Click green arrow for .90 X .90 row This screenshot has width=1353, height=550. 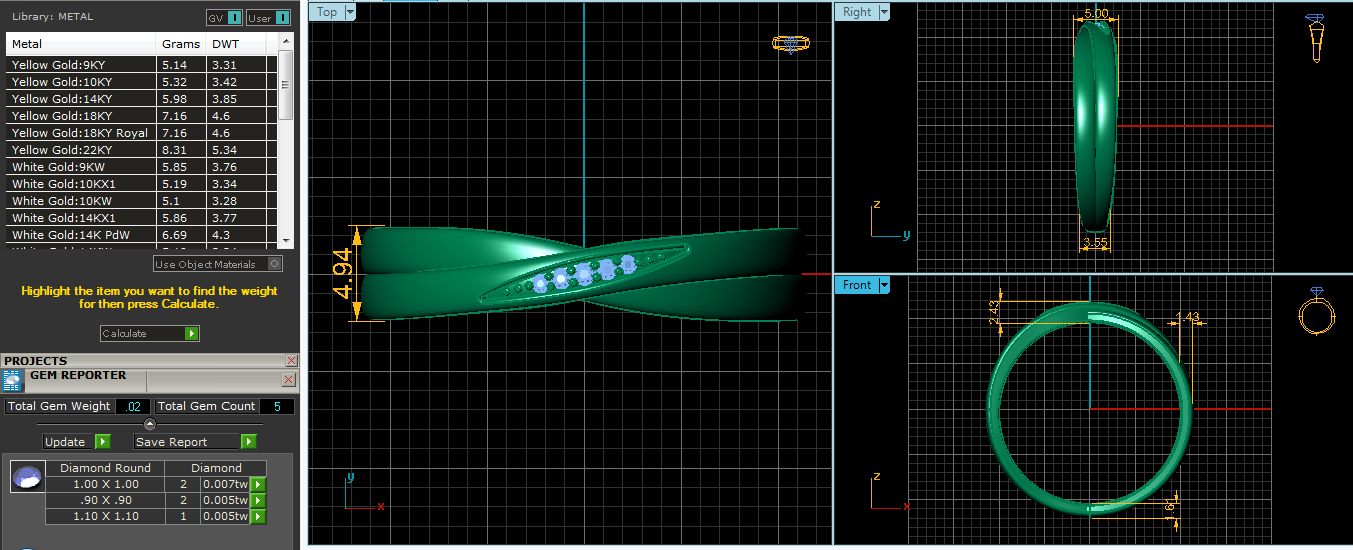[258, 500]
